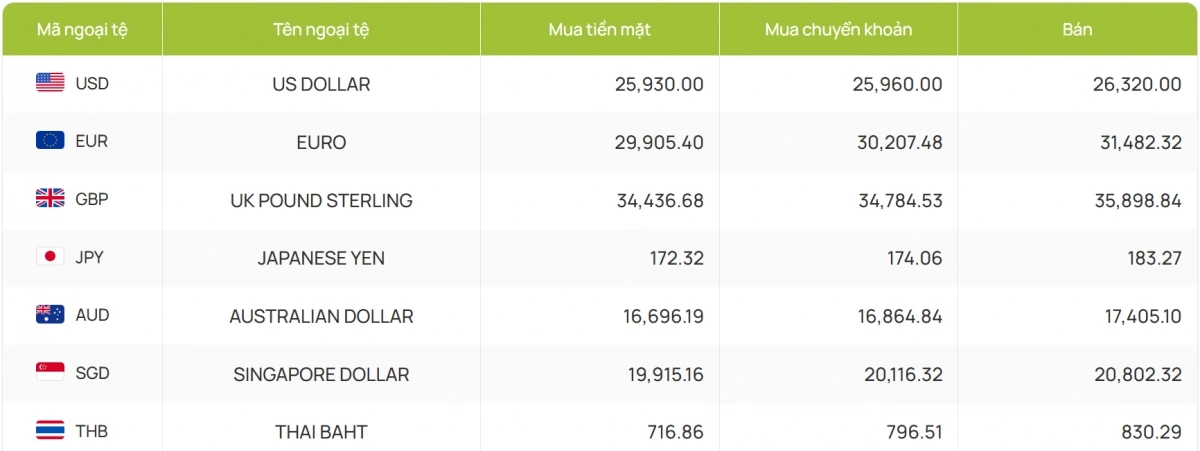Screen dimensions: 1200x451
Task: Click the United States flag icon
Action: (x=50, y=83)
